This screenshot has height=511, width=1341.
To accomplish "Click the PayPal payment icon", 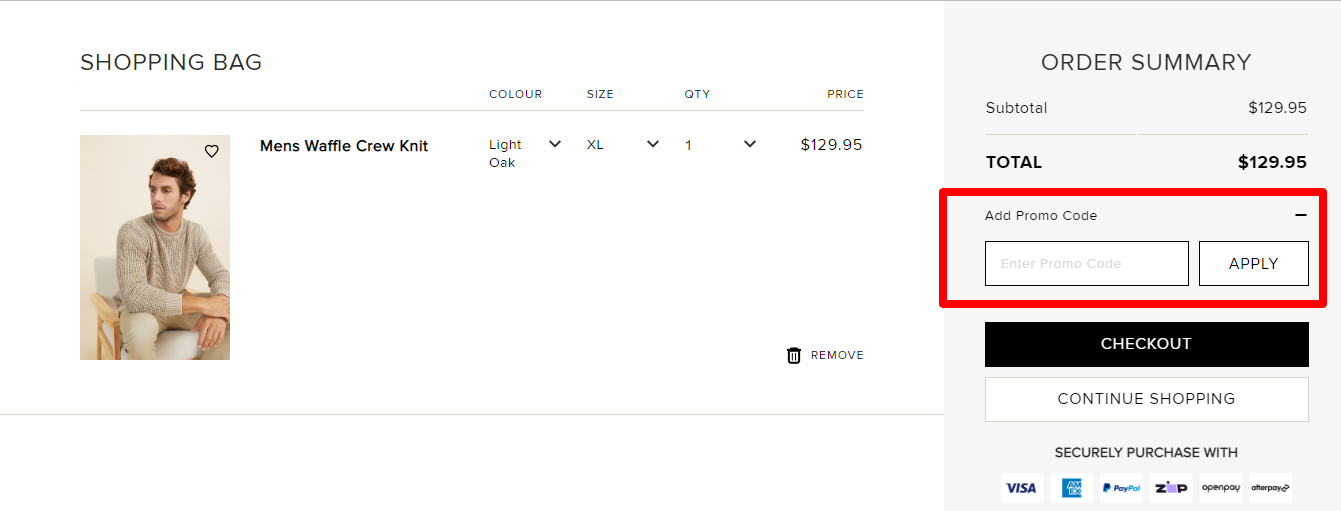I will tap(1122, 488).
